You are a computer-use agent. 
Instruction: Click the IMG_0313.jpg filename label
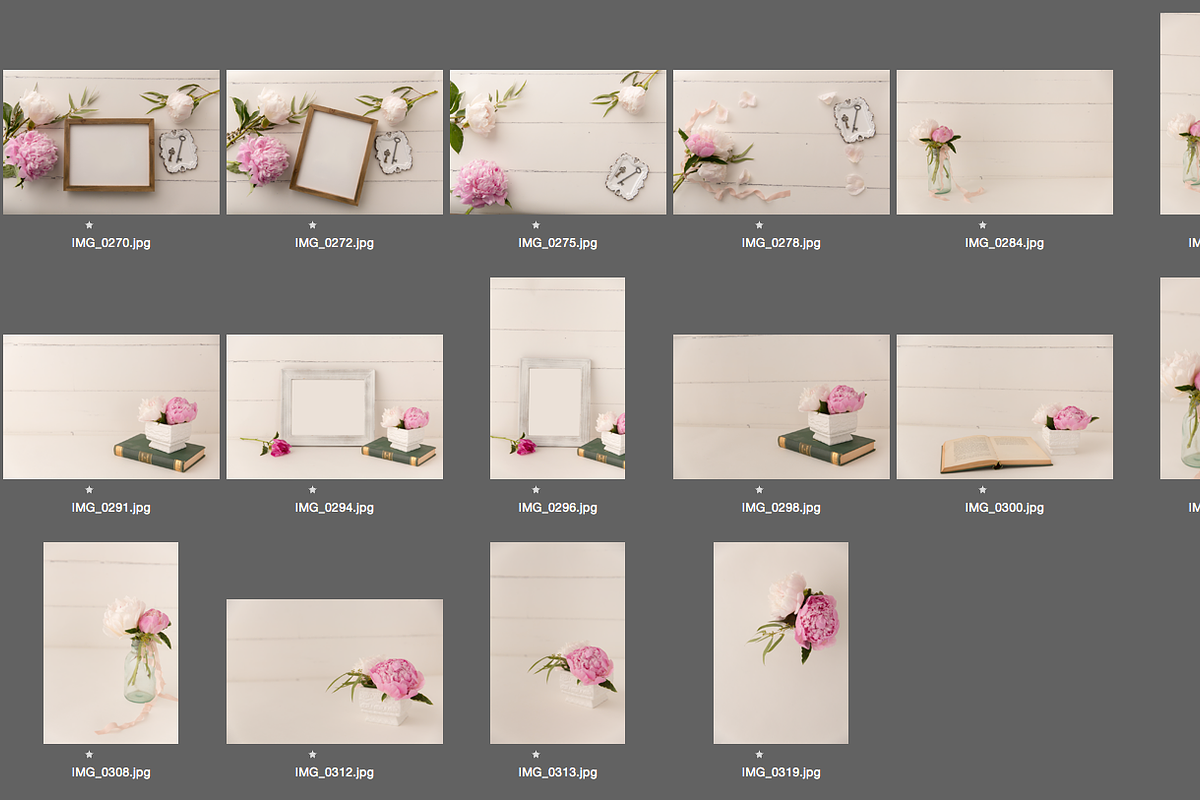pyautogui.click(x=558, y=773)
